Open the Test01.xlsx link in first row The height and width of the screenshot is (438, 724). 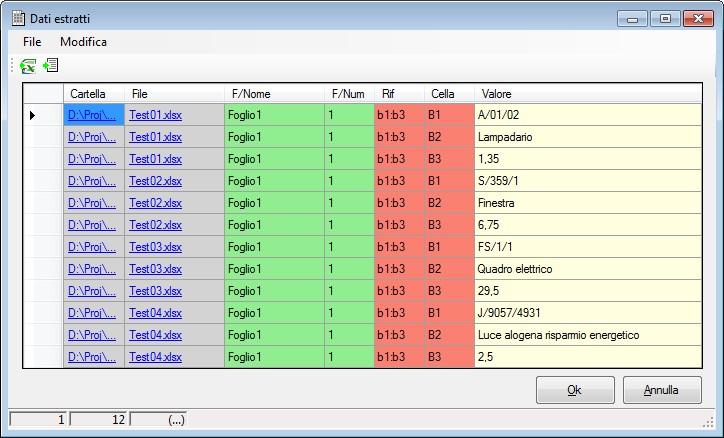click(155, 115)
